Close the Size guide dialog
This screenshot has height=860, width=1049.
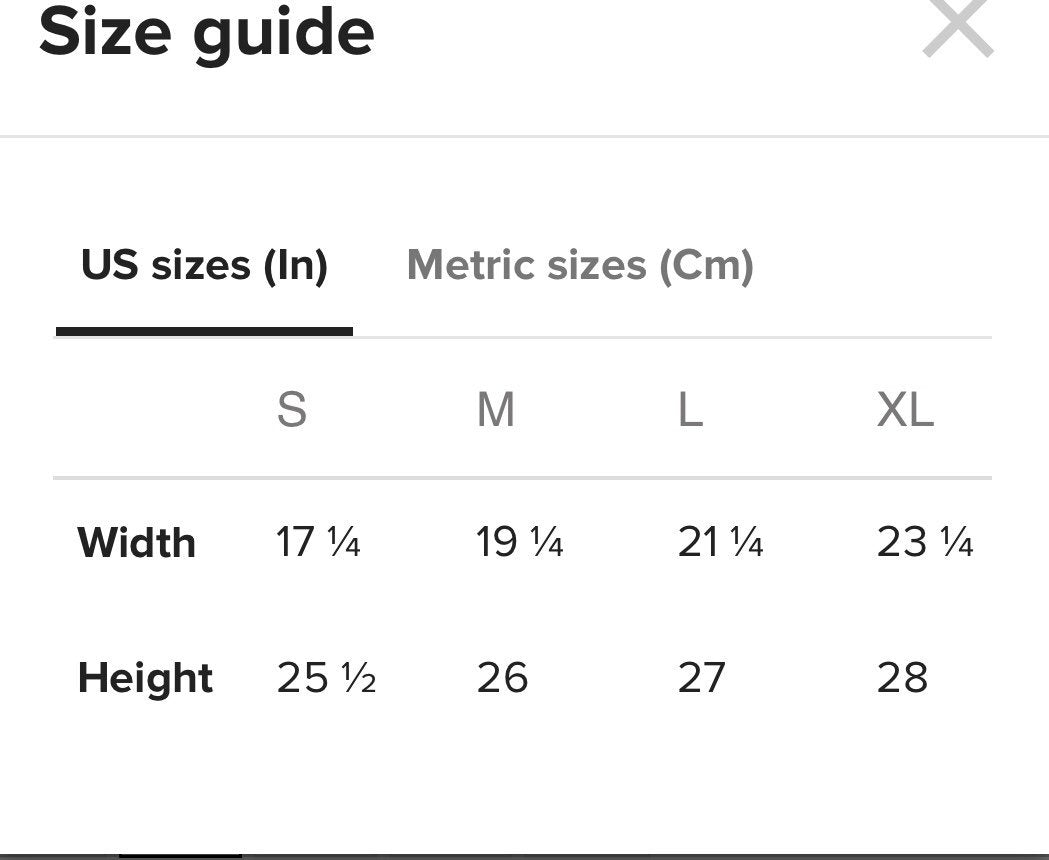tap(958, 27)
